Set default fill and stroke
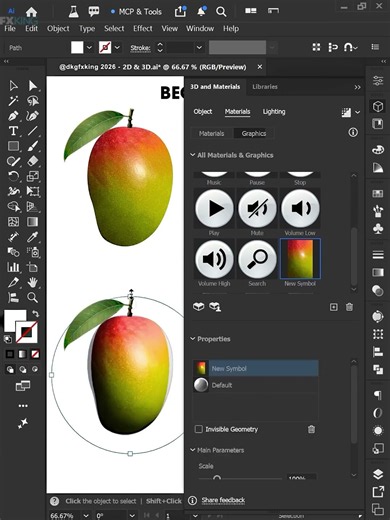 (x=8, y=339)
